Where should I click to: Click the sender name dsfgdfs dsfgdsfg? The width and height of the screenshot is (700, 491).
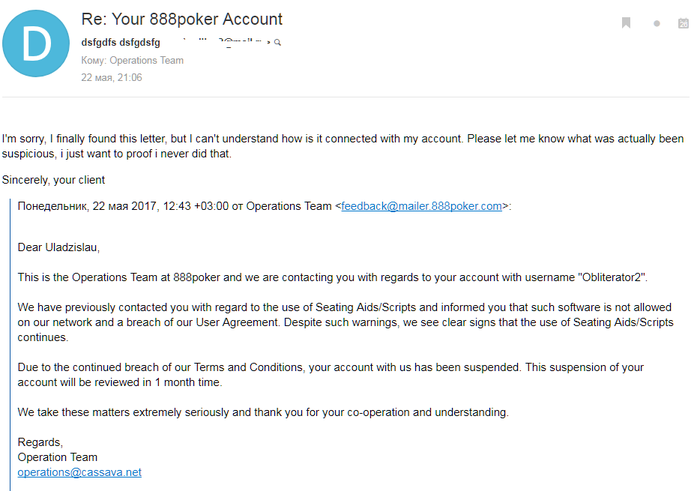(x=120, y=42)
